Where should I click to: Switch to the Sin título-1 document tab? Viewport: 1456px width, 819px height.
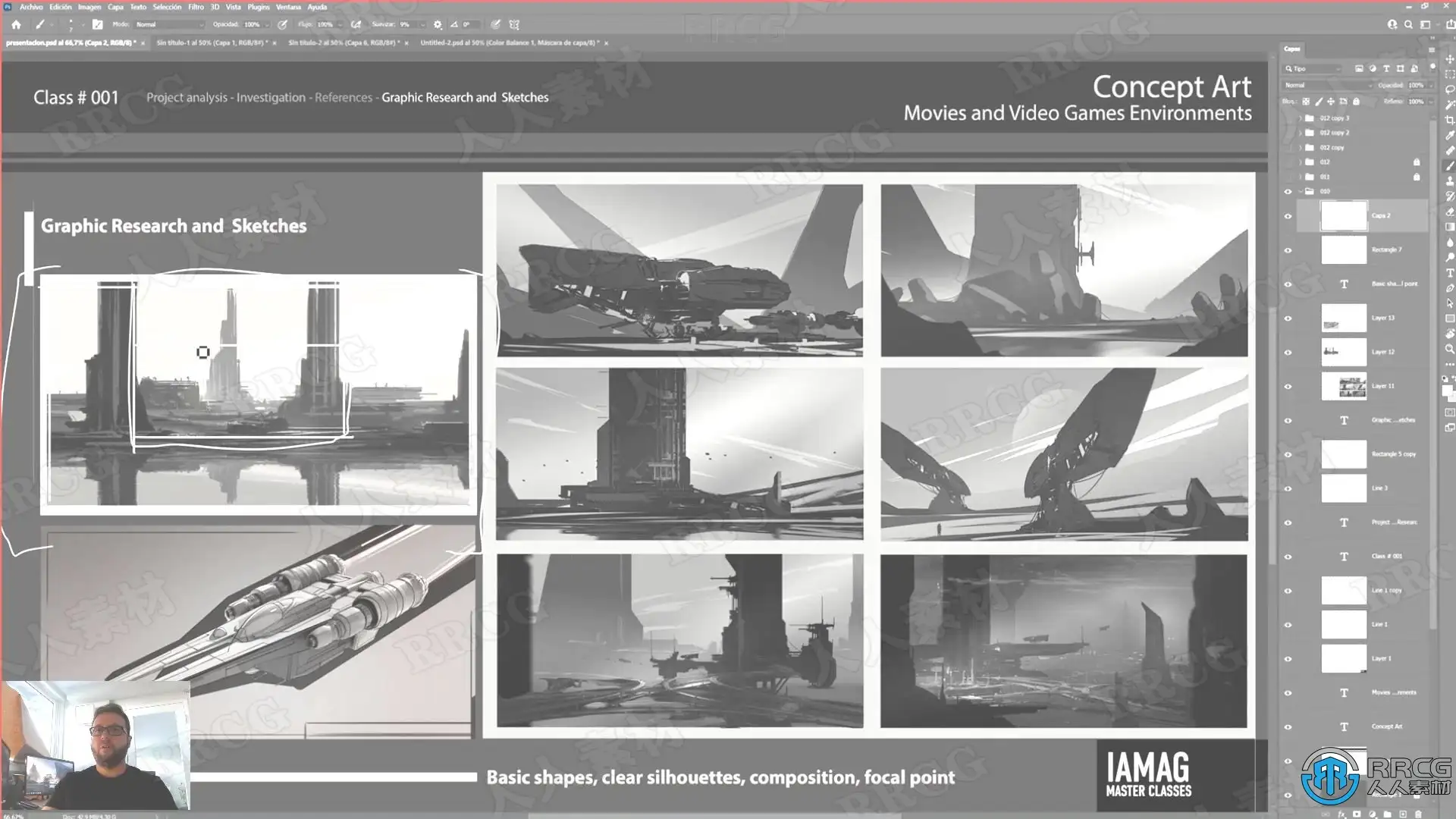coord(212,43)
